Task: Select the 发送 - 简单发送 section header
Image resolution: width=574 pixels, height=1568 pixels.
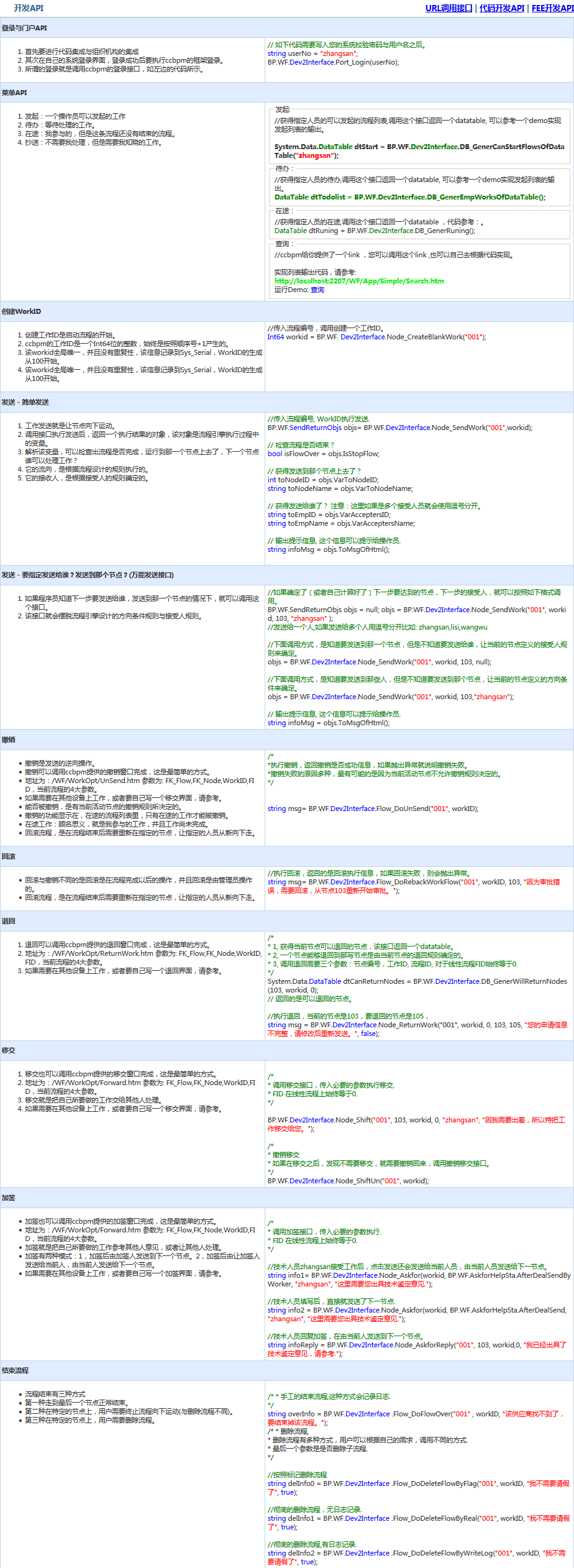Action: [287, 402]
